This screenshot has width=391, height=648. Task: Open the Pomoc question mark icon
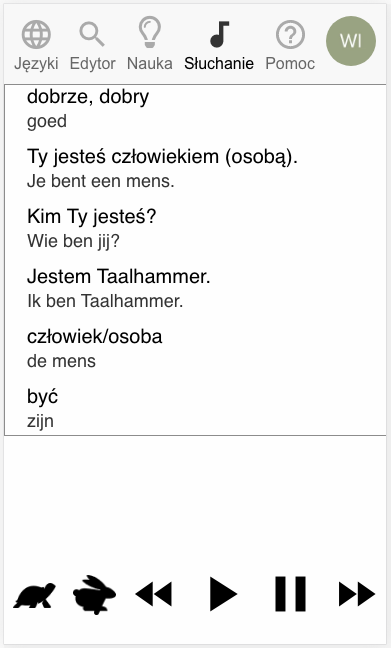tap(290, 35)
